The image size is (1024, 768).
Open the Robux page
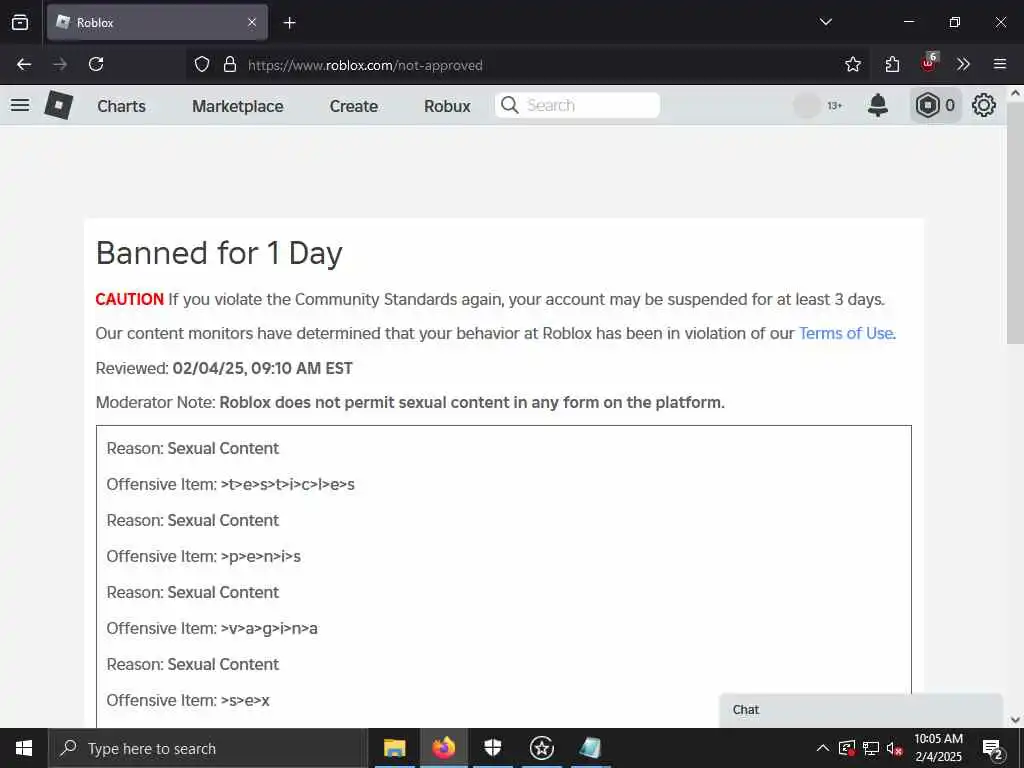point(447,106)
